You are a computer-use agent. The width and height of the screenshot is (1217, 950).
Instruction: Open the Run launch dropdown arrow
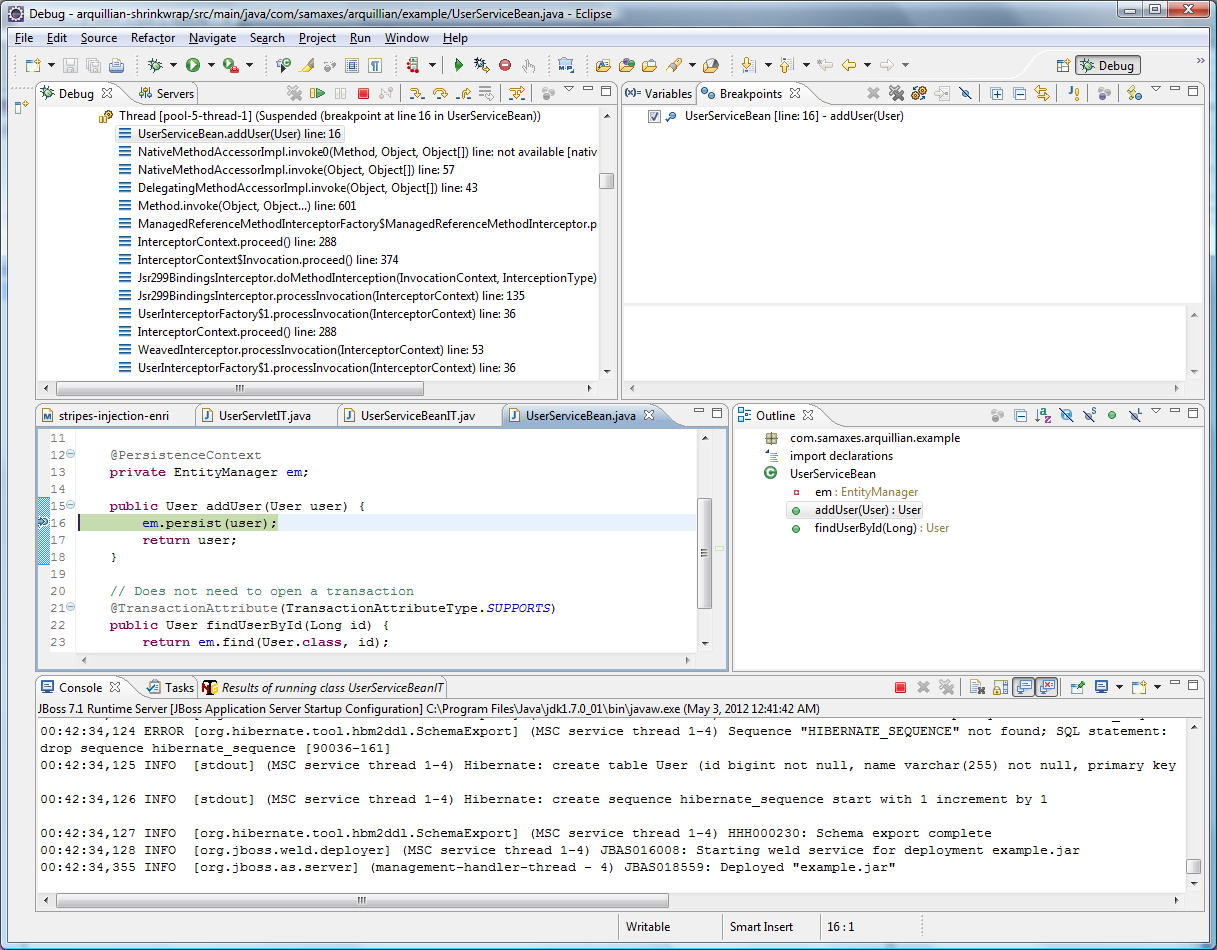click(x=211, y=65)
